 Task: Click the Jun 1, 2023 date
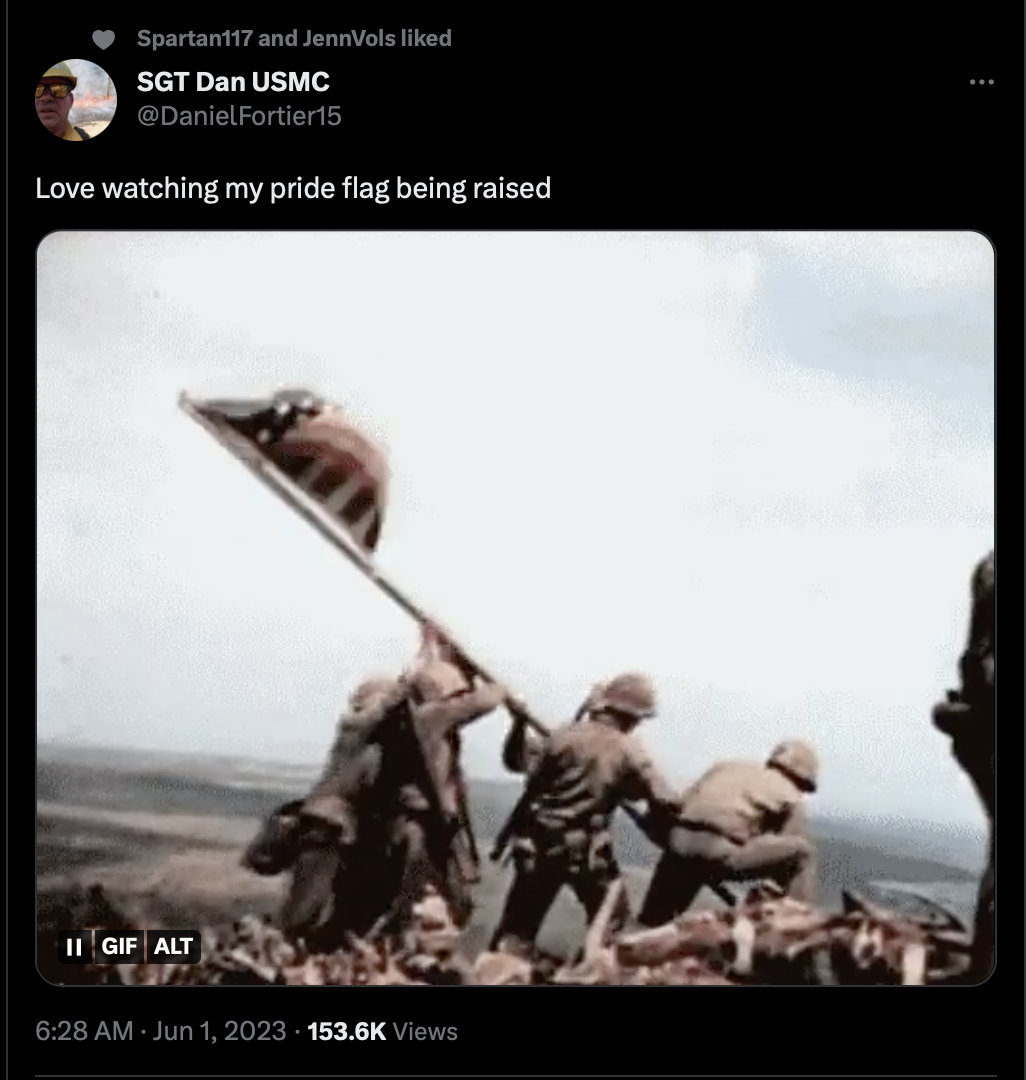219,1031
